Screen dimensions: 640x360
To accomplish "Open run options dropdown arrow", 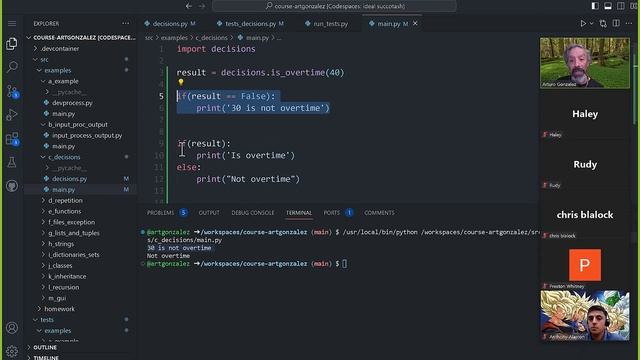I will coord(591,24).
